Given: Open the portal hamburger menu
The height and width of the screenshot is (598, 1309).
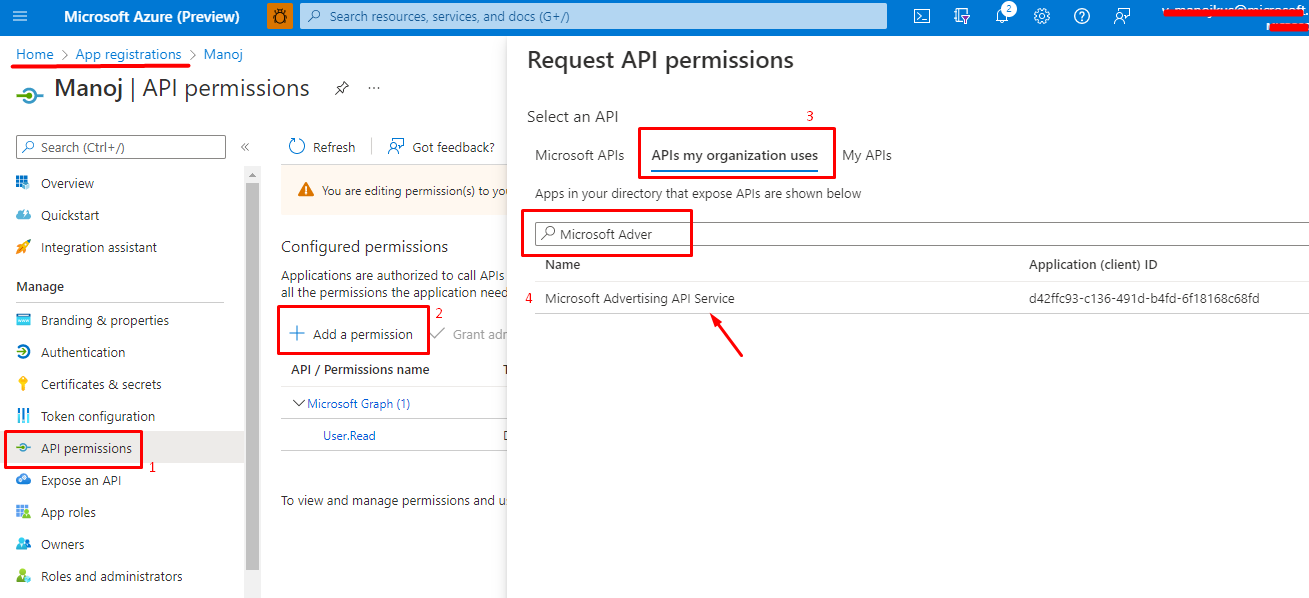Looking at the screenshot, I should 20,16.
